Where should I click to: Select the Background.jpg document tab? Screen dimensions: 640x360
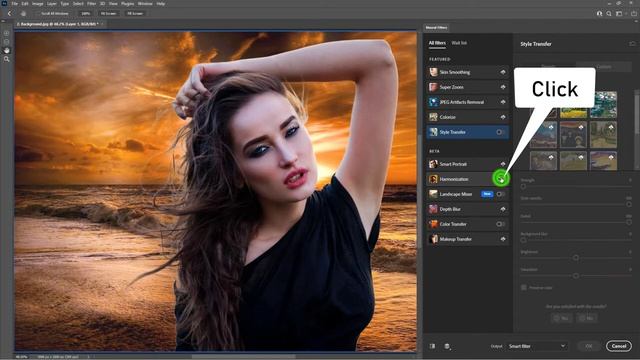point(60,24)
